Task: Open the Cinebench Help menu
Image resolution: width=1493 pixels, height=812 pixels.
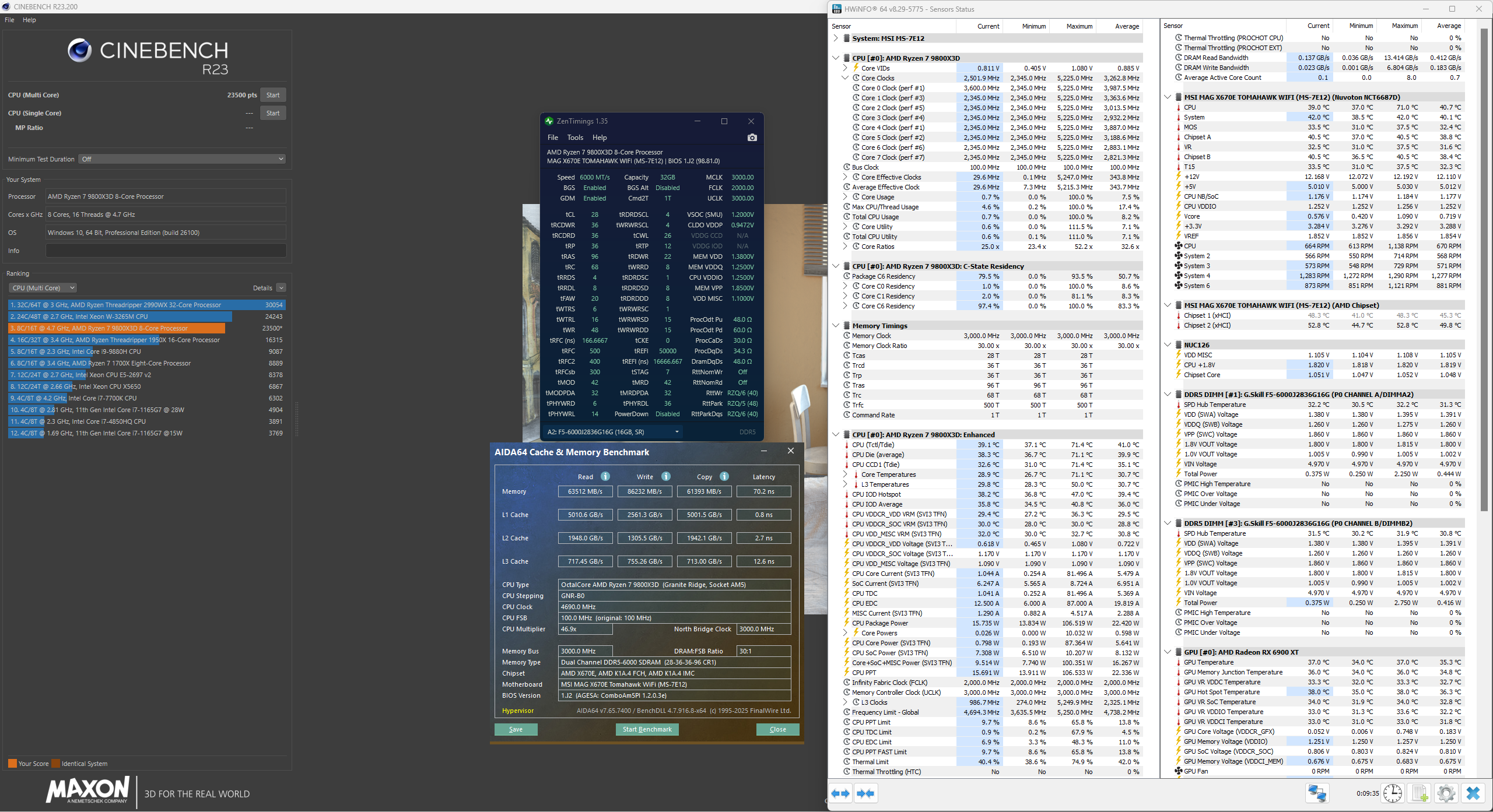Action: pyautogui.click(x=29, y=20)
